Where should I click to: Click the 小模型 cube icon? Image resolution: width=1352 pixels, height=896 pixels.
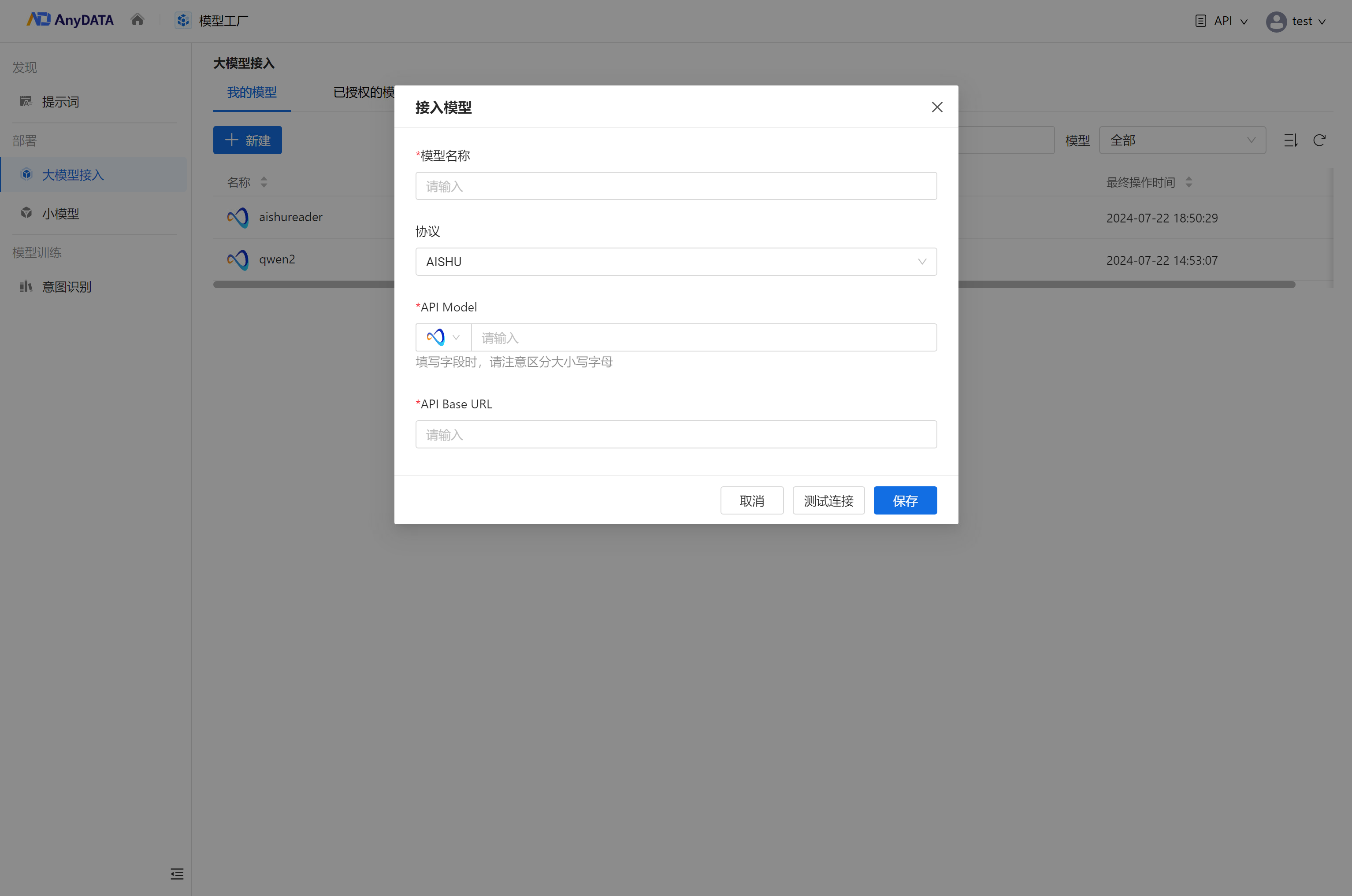(x=26, y=213)
